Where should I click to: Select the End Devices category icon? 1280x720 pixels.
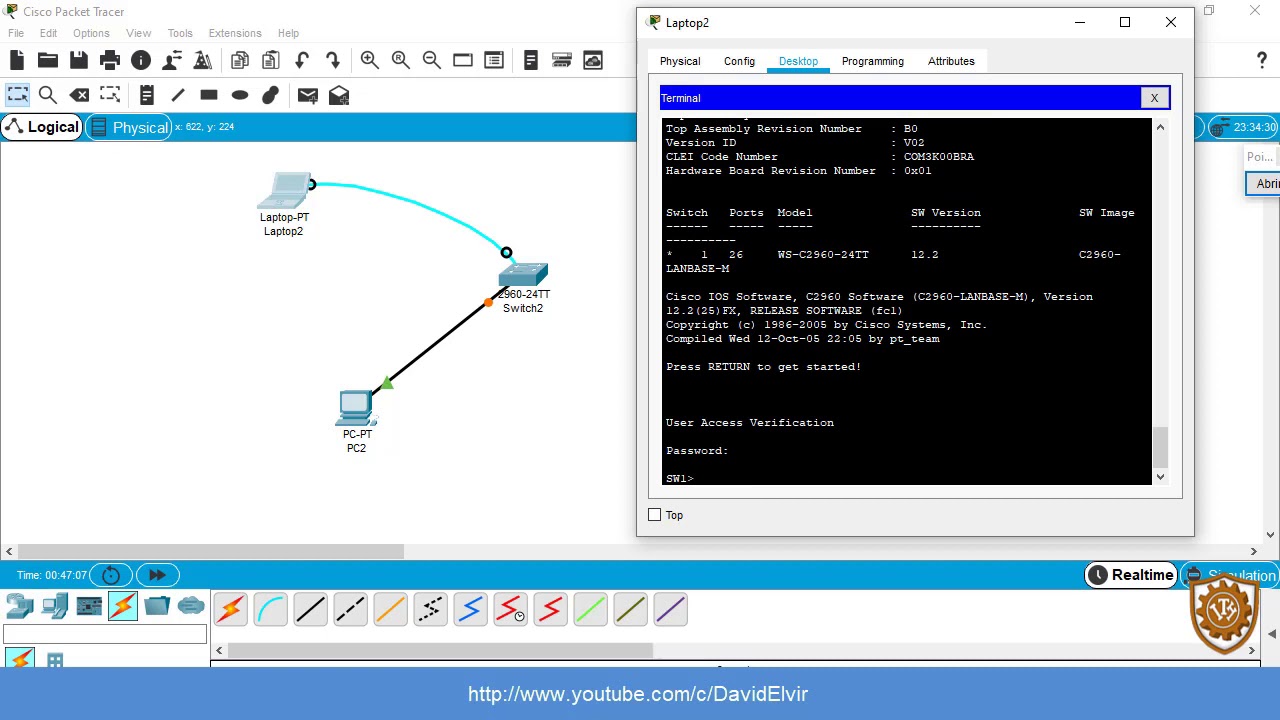[x=55, y=606]
